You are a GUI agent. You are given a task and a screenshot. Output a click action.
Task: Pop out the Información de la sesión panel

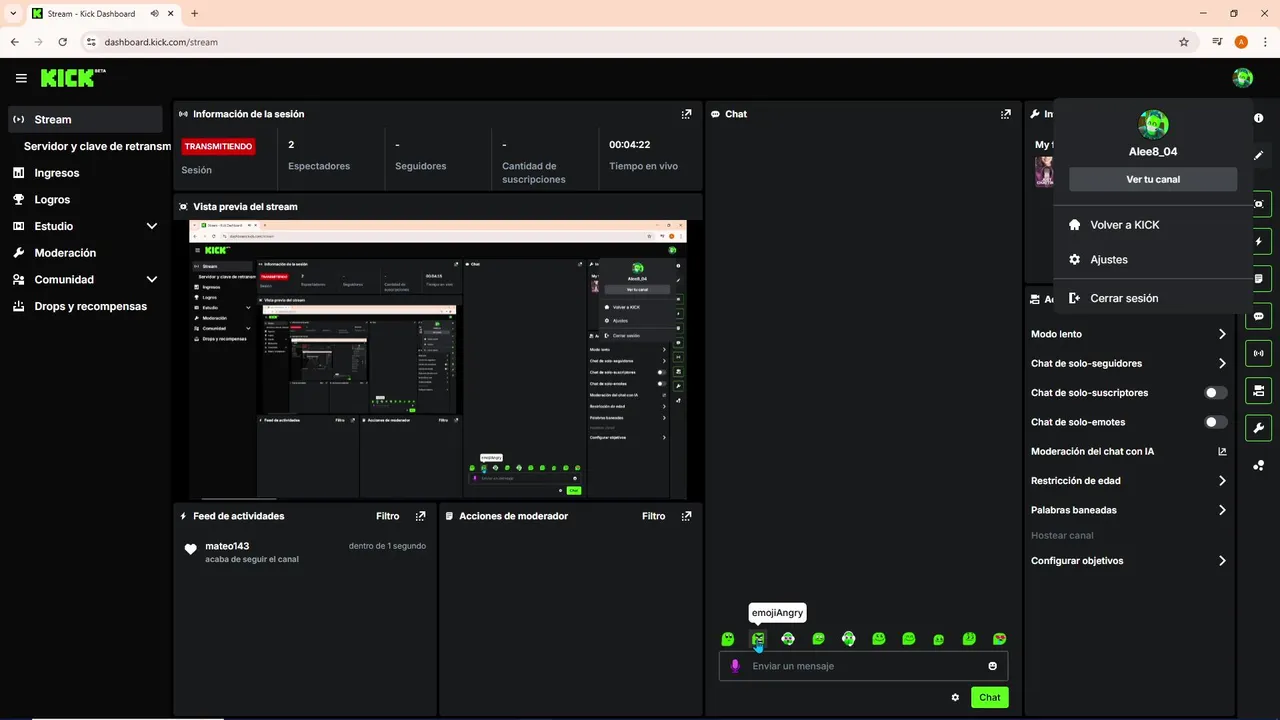(686, 114)
